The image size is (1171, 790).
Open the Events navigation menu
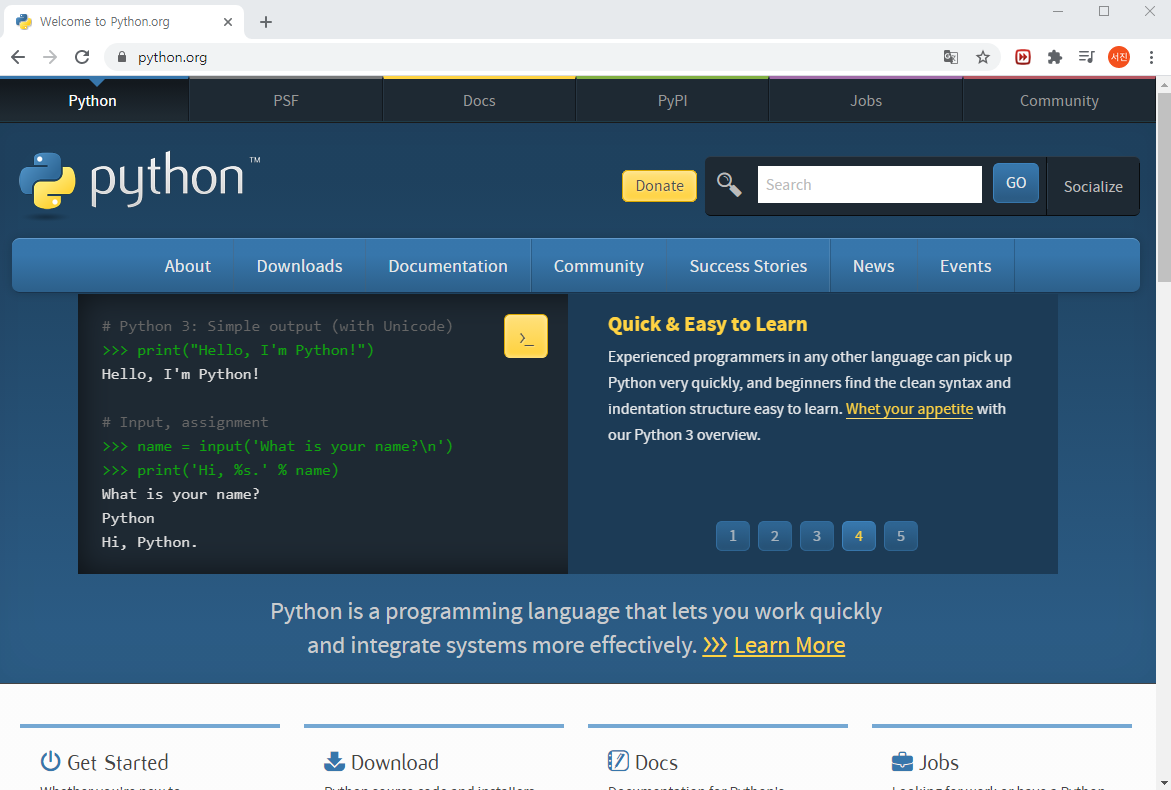[966, 266]
